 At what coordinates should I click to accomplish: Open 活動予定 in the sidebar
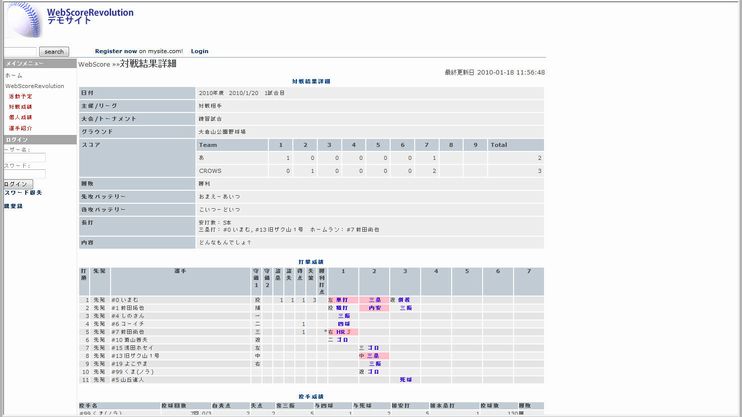pyautogui.click(x=20, y=96)
